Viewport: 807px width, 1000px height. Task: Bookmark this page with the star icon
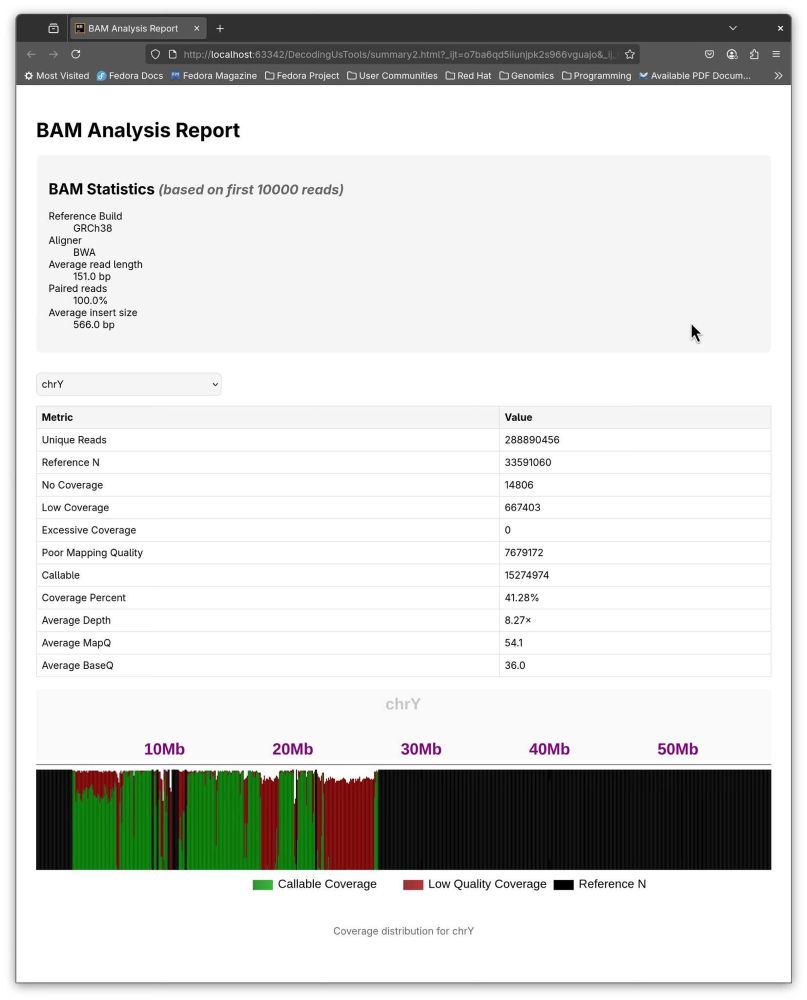tap(630, 54)
